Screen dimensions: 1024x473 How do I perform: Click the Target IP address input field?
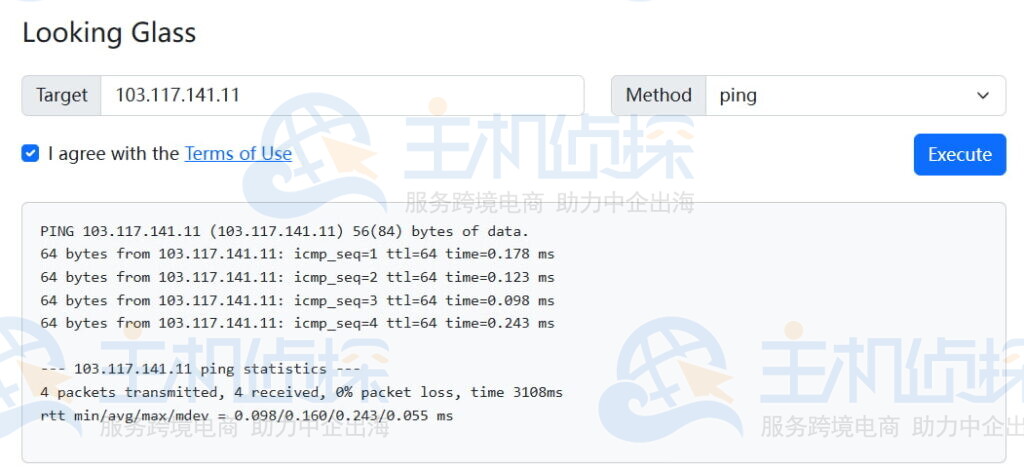click(342, 95)
